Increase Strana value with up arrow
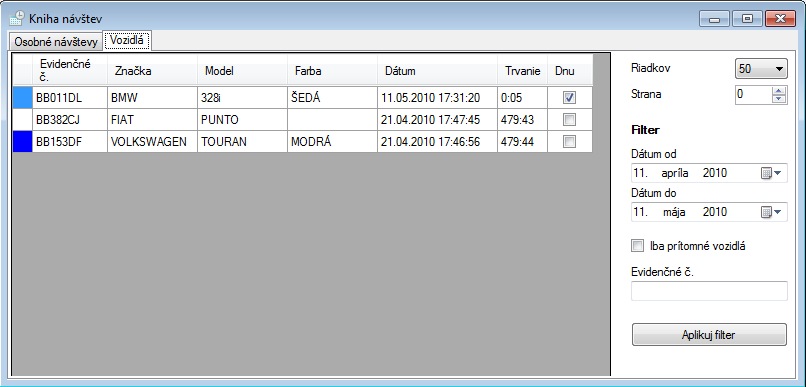806x387 pixels. click(780, 90)
